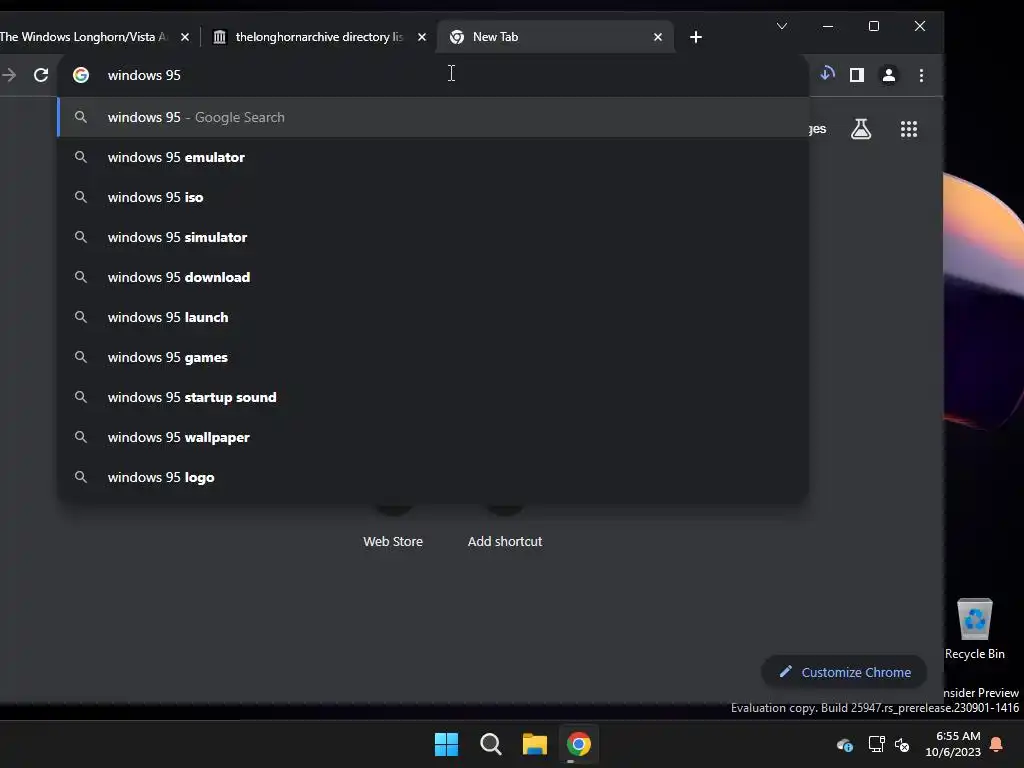
Task: Open the Recycle Bin desktop icon
Action: pyautogui.click(x=974, y=629)
